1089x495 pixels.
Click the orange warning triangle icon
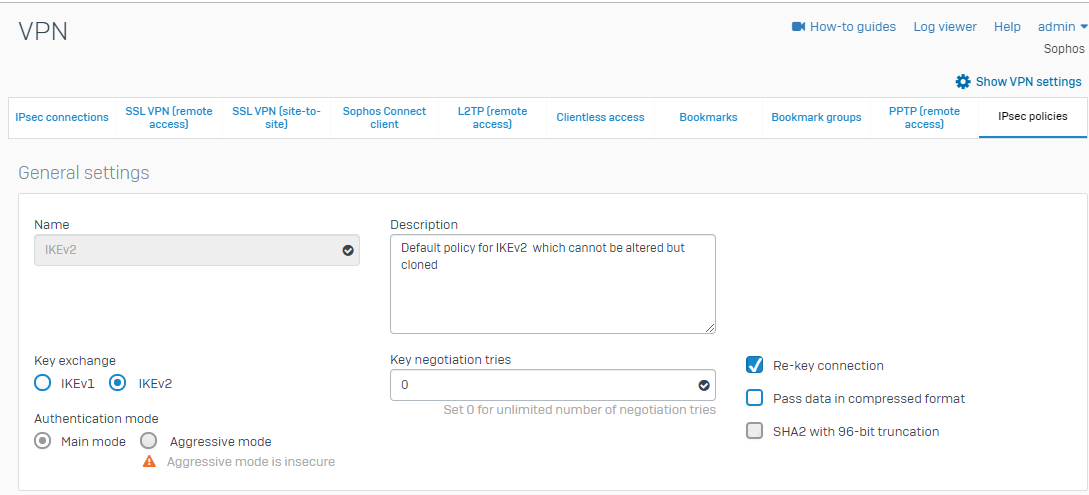click(x=149, y=462)
